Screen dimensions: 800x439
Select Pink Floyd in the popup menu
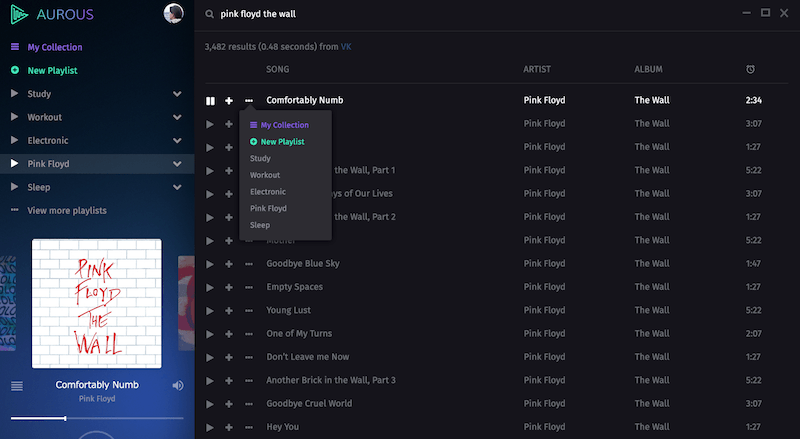pos(268,208)
